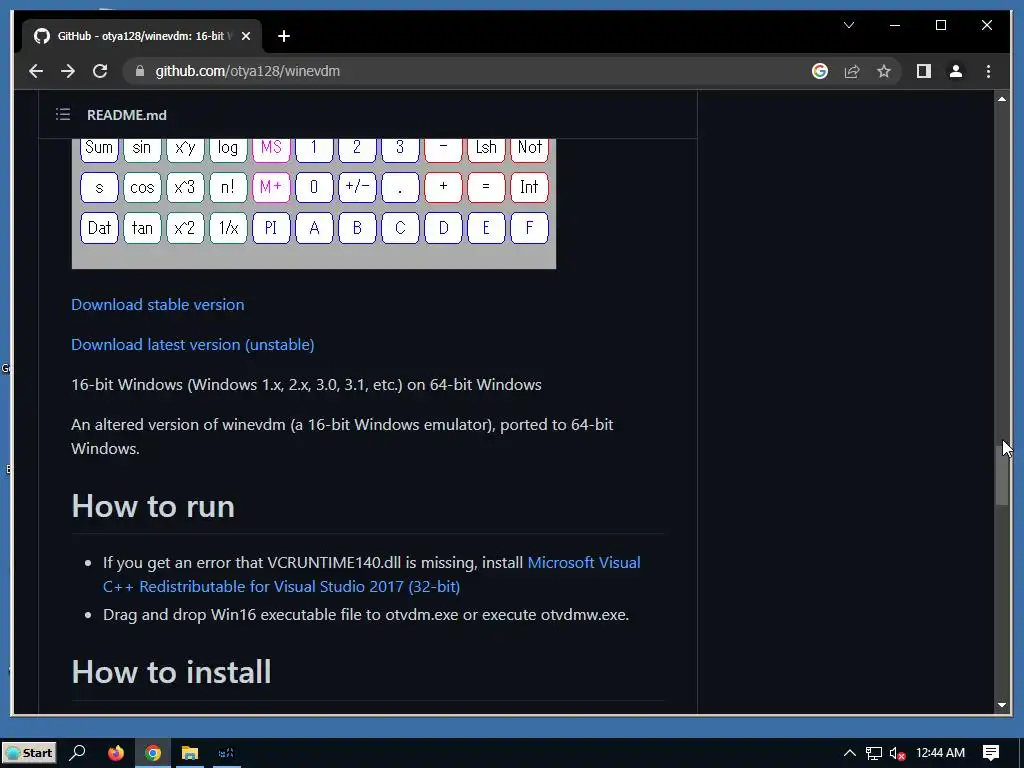Open the Windows Start menu
The height and width of the screenshot is (768, 1024).
pos(29,753)
